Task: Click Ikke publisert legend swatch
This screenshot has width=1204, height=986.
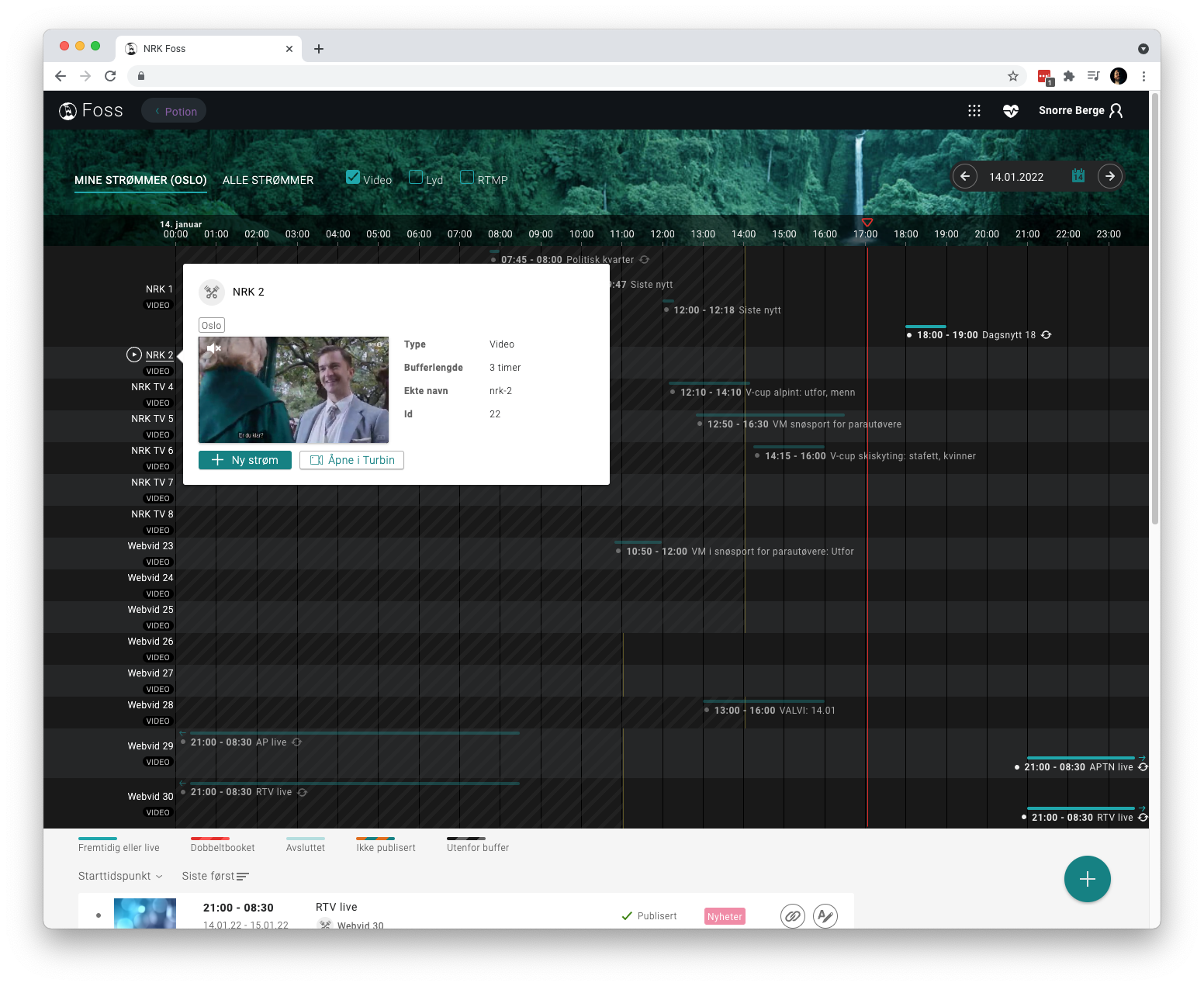Action: point(375,839)
